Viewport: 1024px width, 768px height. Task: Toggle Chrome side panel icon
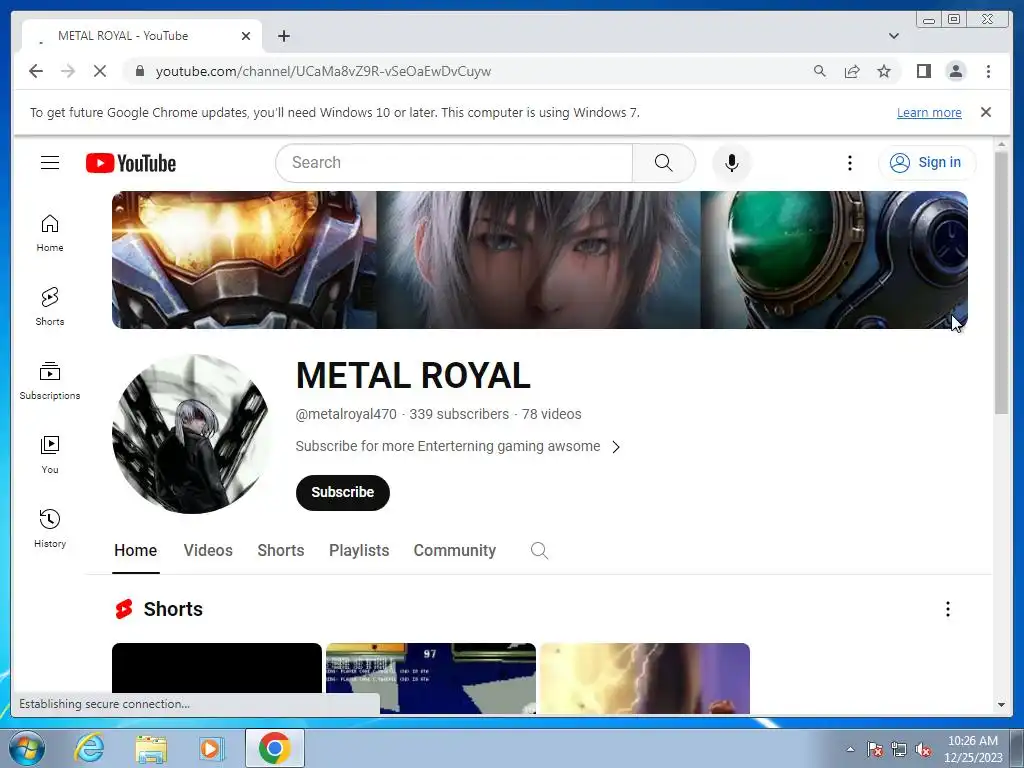923,71
